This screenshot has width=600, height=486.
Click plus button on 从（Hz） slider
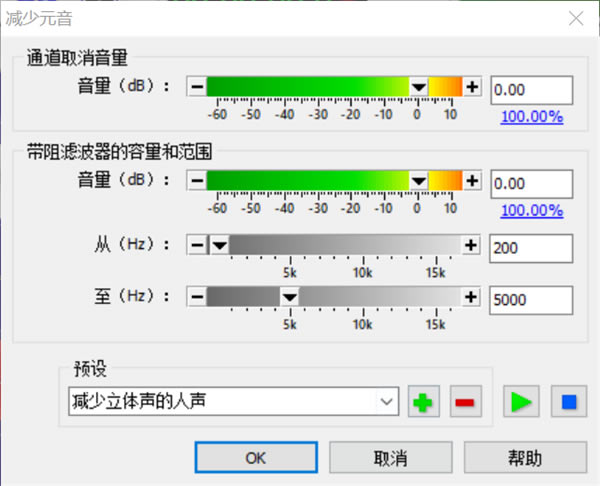click(x=469, y=245)
